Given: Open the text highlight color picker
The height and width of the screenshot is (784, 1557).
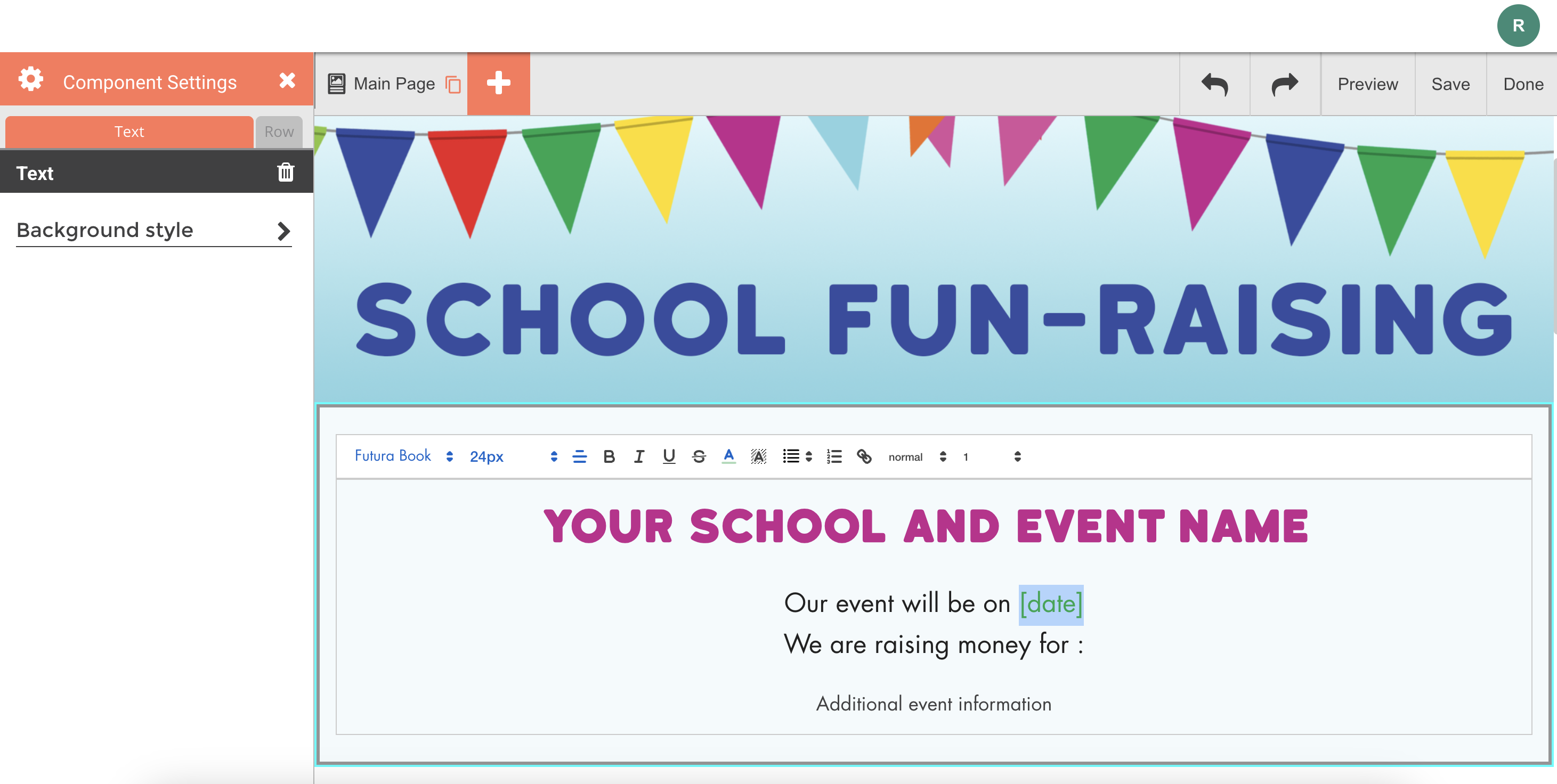Looking at the screenshot, I should [758, 456].
